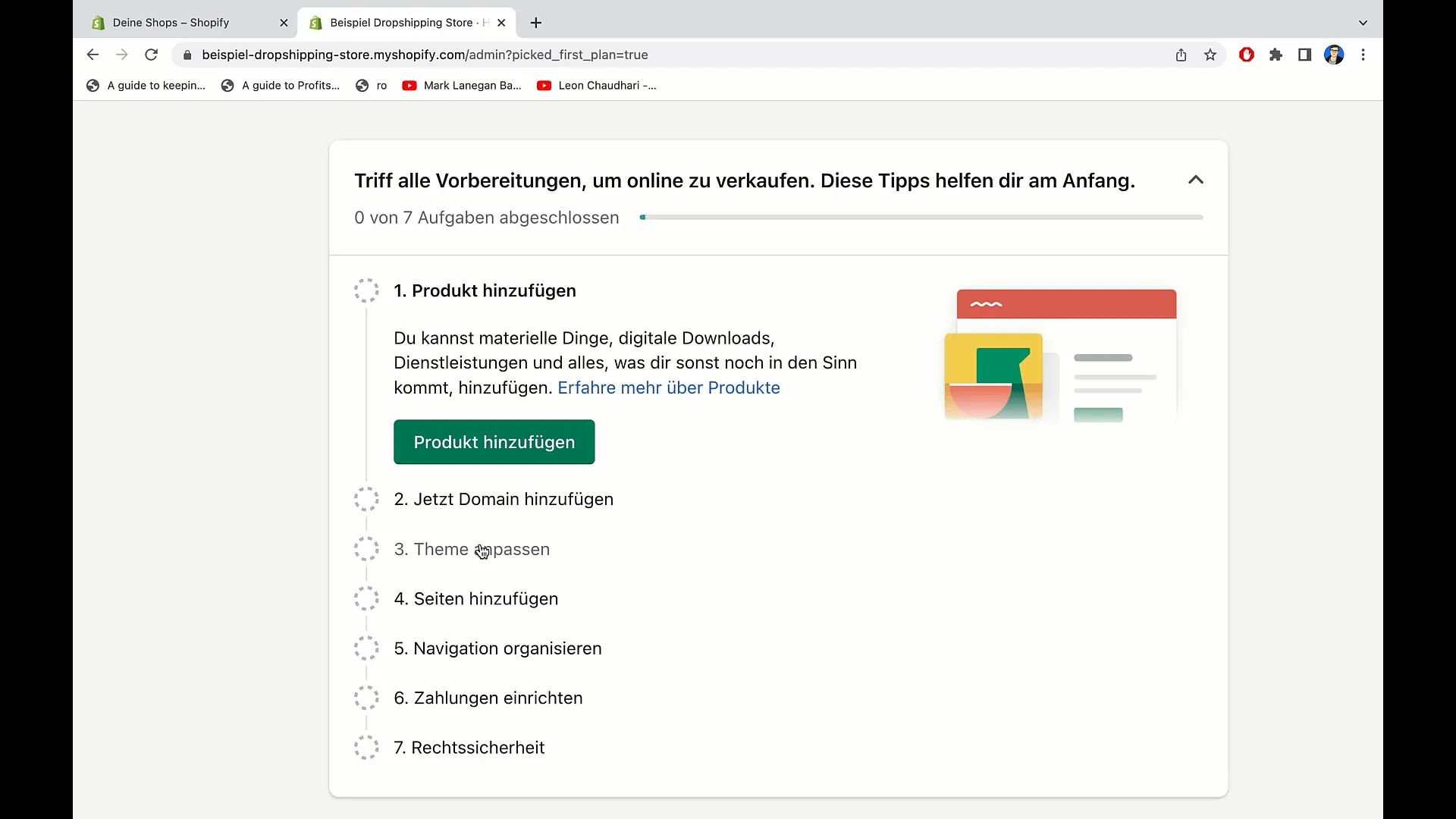The image size is (1456, 819).
Task: Open the red Opera-style extension icon
Action: pyautogui.click(x=1247, y=55)
